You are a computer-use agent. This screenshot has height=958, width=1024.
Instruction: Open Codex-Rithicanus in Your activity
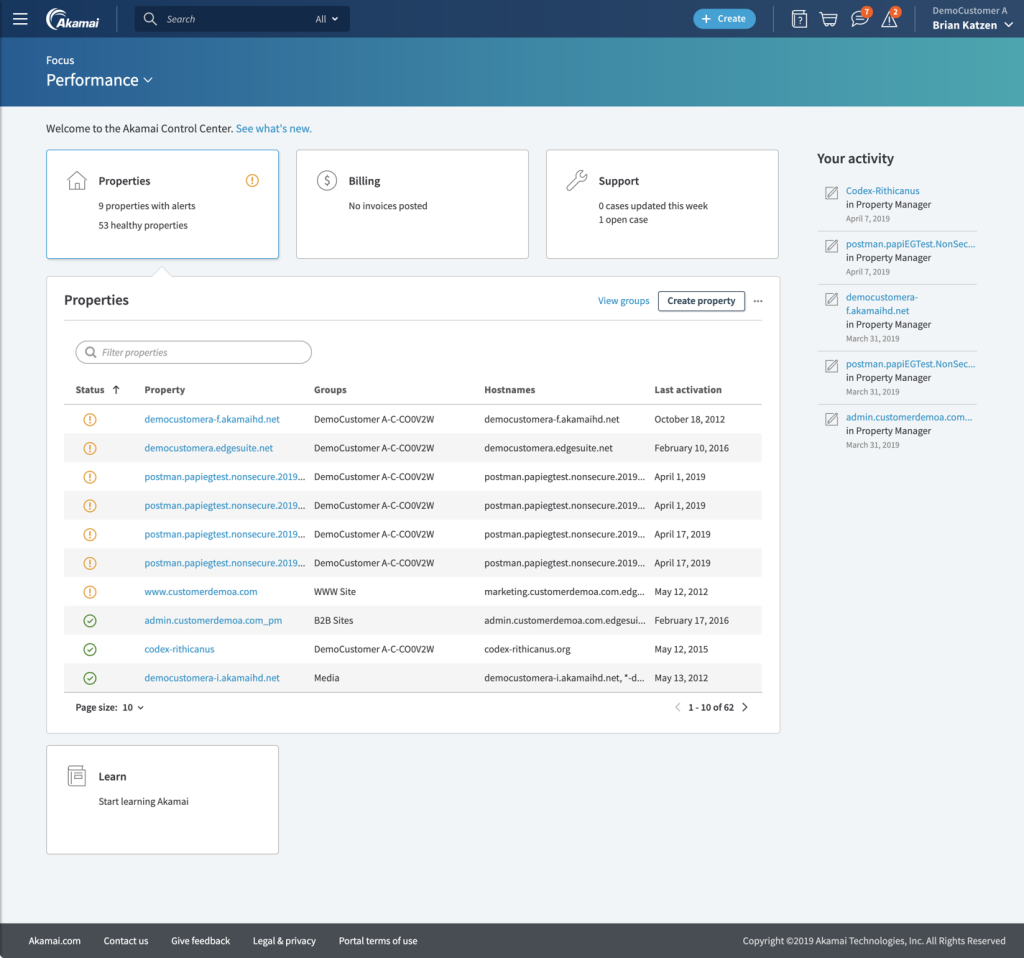point(882,191)
